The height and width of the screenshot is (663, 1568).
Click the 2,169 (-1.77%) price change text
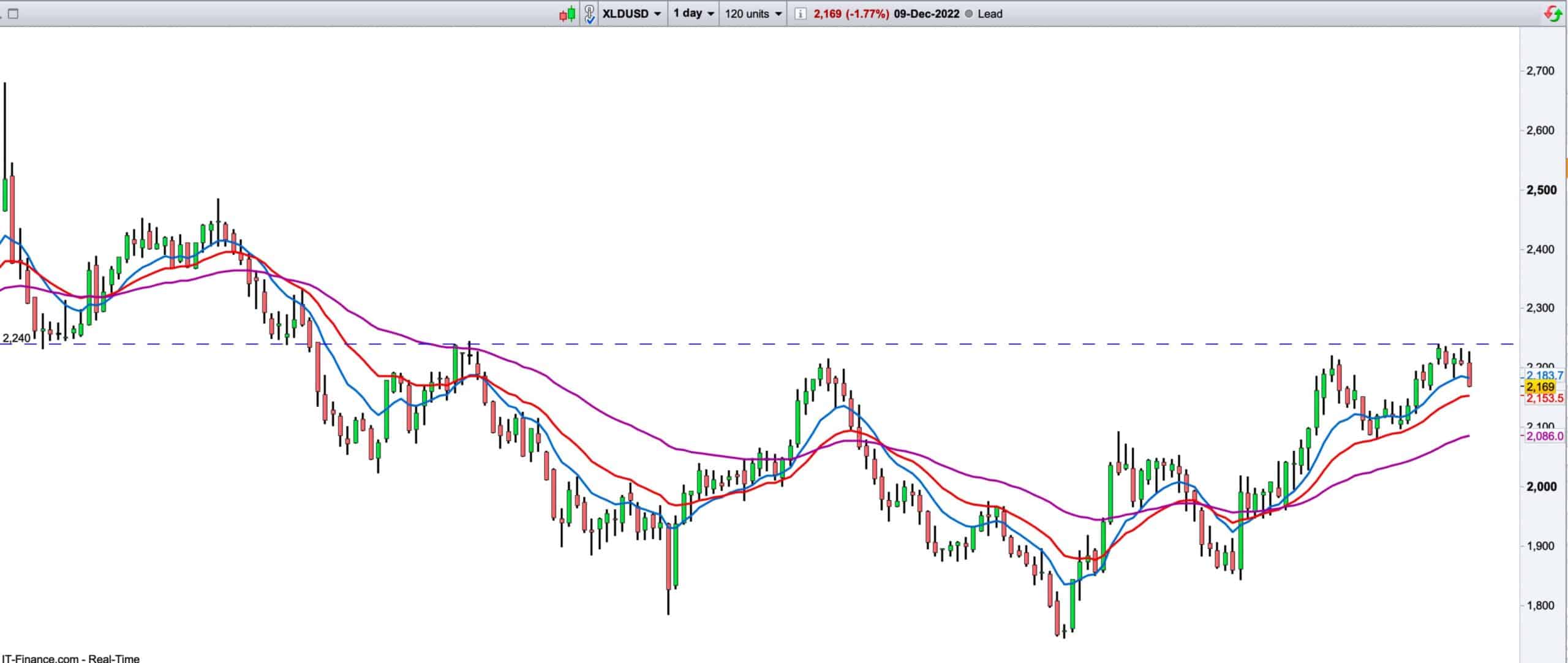point(851,13)
